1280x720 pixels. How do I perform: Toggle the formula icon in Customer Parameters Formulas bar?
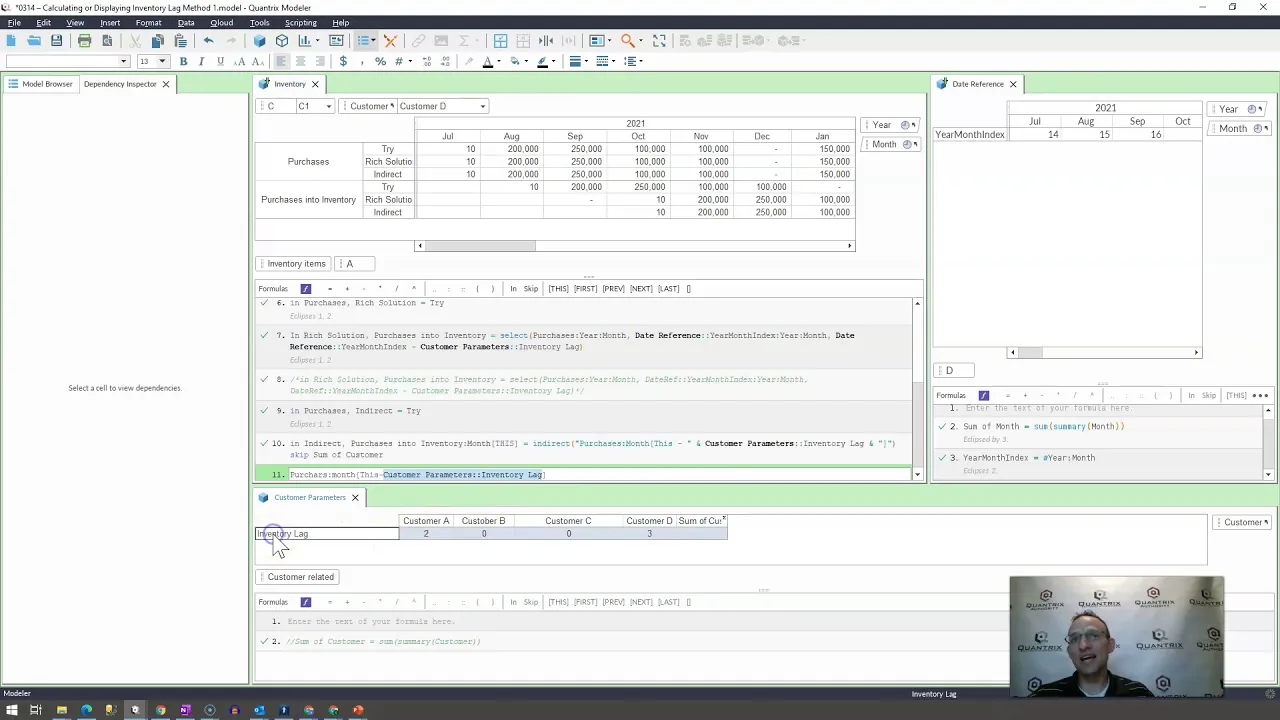click(x=306, y=602)
